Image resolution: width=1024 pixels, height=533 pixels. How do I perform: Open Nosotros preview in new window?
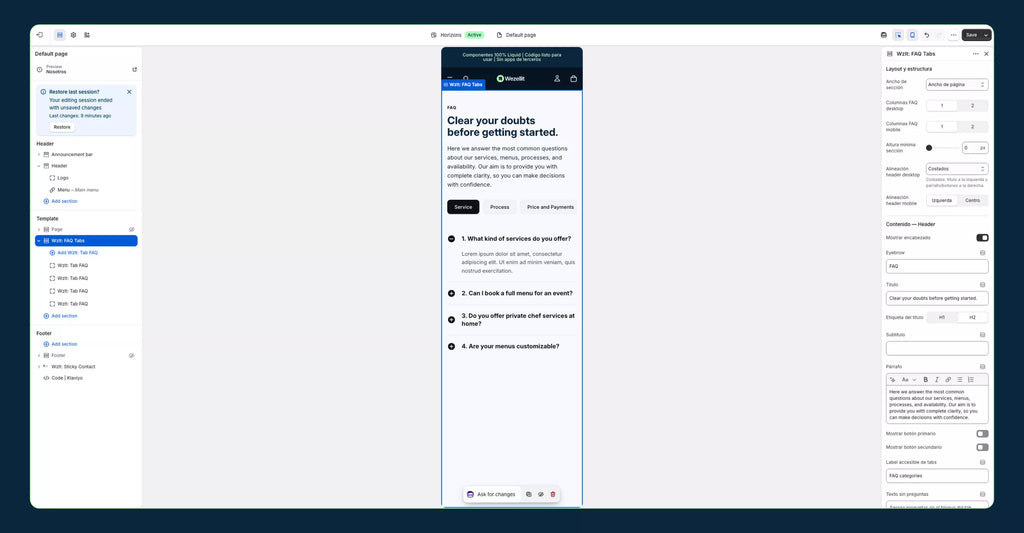click(x=135, y=69)
